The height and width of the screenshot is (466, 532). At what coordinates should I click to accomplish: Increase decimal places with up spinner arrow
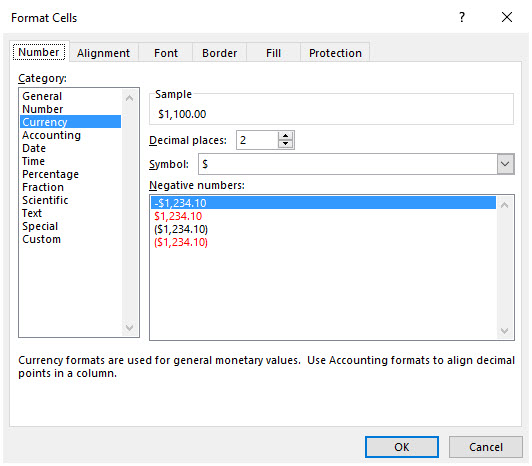285,136
